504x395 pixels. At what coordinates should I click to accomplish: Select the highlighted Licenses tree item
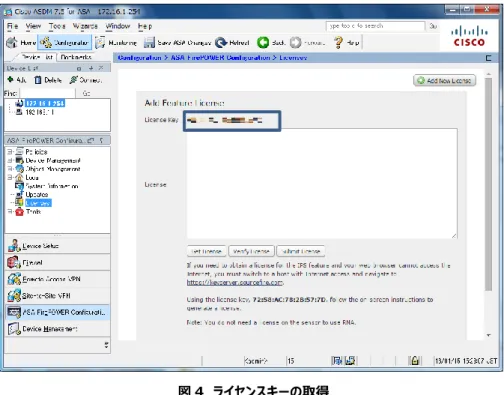click(x=38, y=203)
